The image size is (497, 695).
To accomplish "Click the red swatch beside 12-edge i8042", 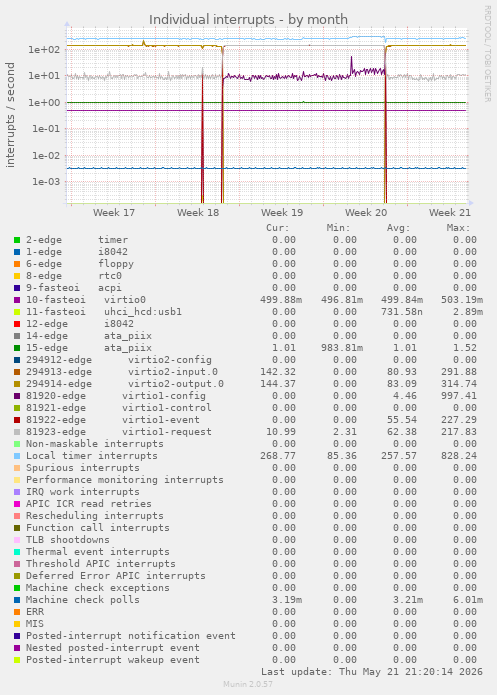I will pos(17,324).
